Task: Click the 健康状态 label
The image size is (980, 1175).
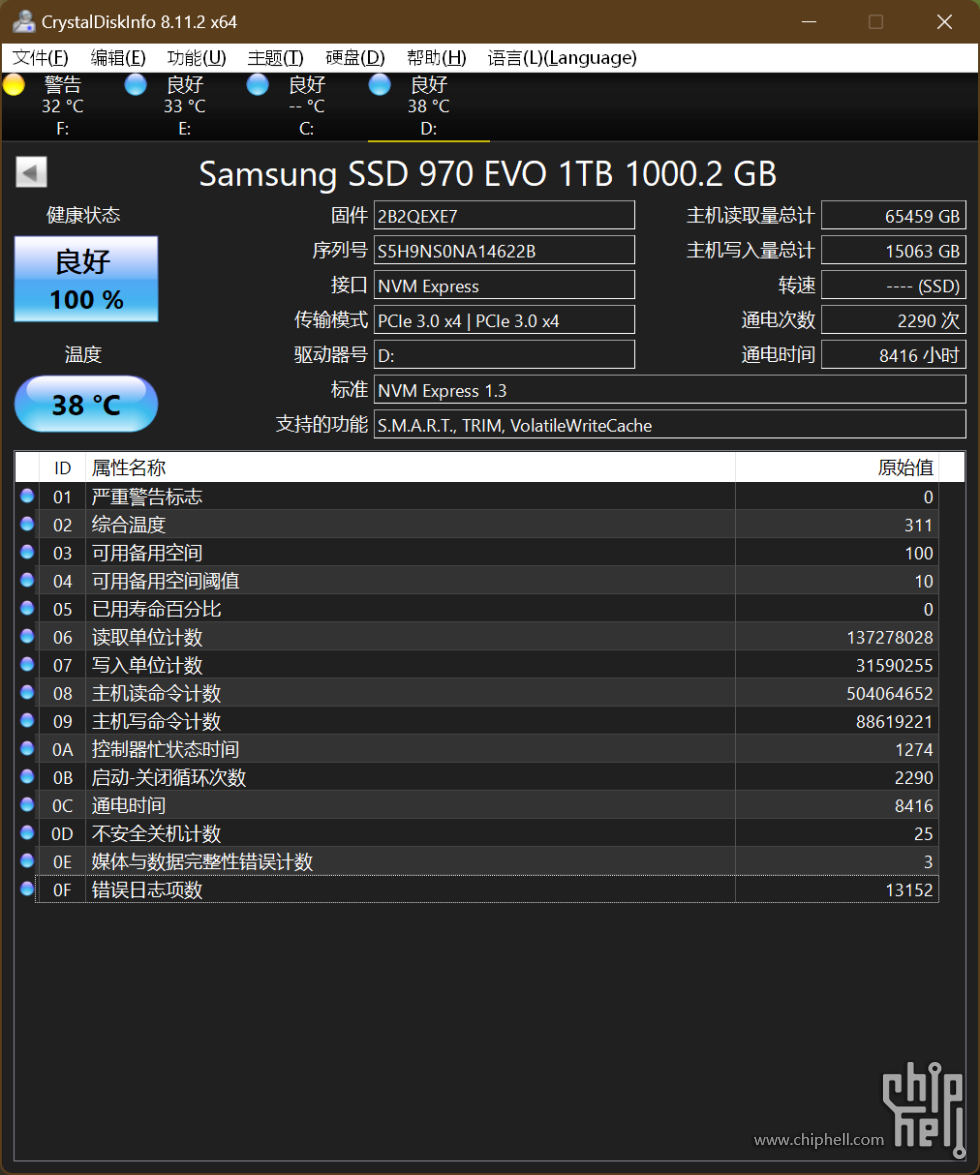Action: 83,216
